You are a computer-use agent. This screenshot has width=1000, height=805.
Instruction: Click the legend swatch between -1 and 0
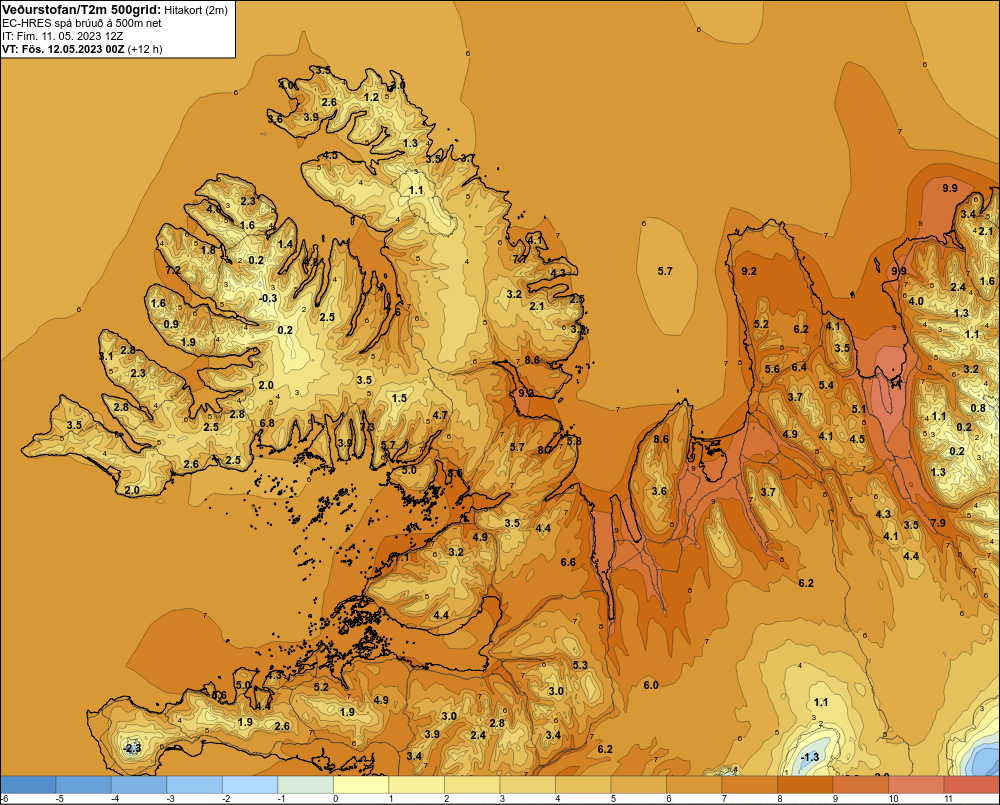(305, 785)
